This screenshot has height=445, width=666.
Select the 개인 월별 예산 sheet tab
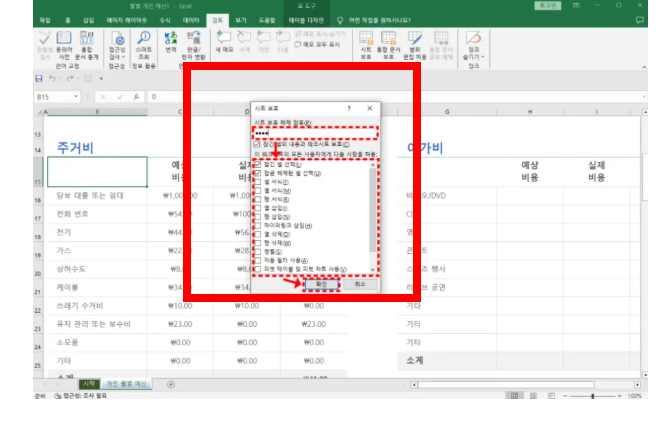point(126,384)
